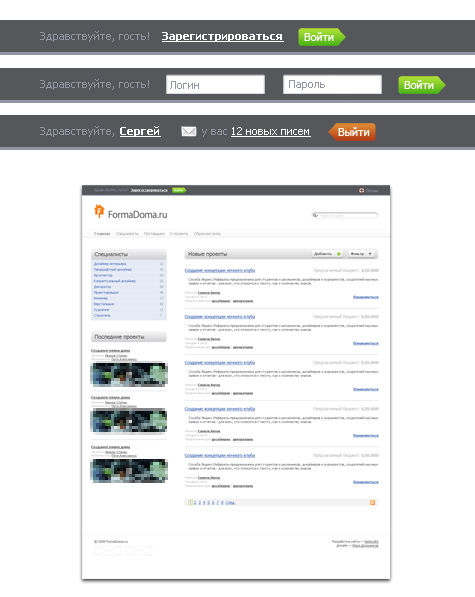Image resolution: width=475 pixels, height=597 pixels.
Task: Click the green Войти button beside Зарегистрироваться
Action: (x=322, y=37)
